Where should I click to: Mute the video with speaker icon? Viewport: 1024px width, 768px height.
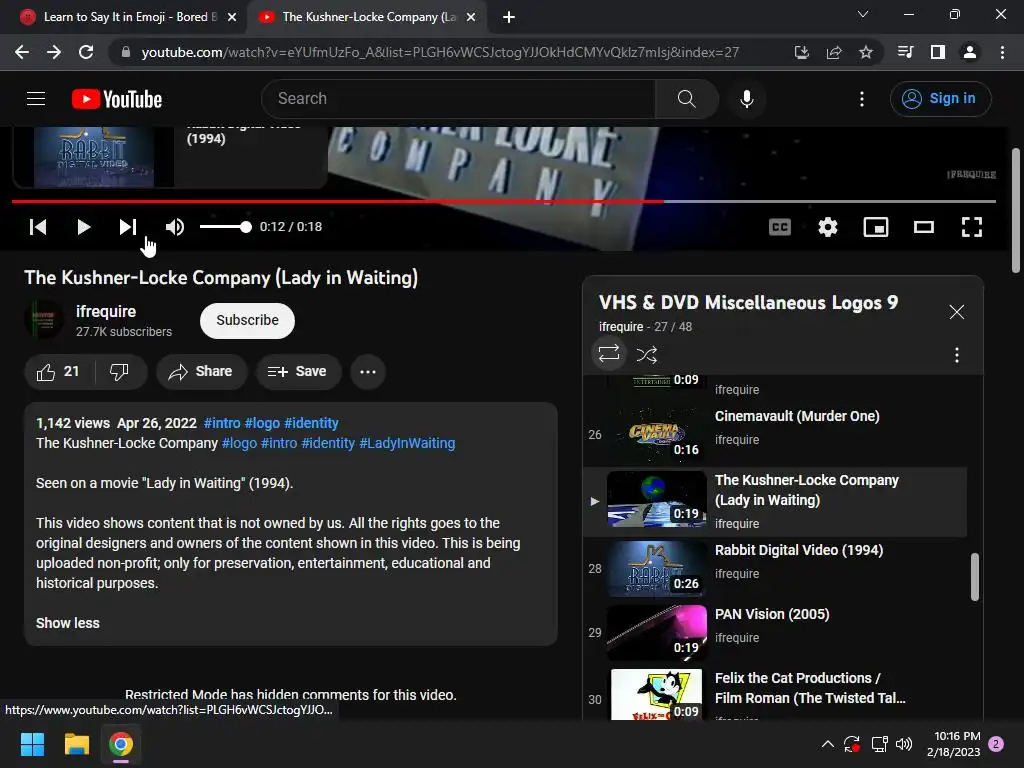point(174,227)
